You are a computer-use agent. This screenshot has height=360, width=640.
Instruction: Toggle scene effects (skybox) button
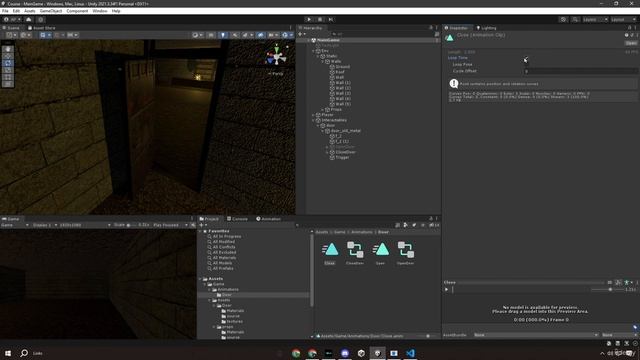[x=246, y=35]
